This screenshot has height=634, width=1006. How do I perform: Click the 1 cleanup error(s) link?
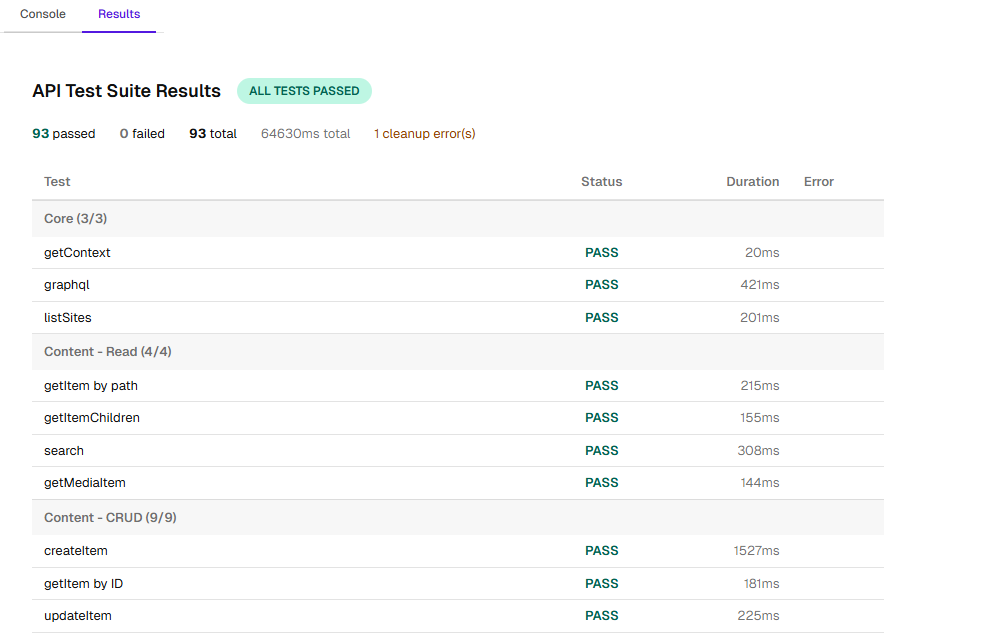click(424, 133)
